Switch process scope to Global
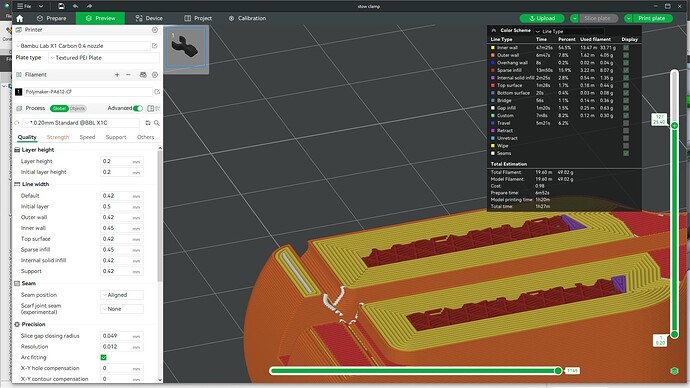The height and width of the screenshot is (388, 690). [x=59, y=108]
